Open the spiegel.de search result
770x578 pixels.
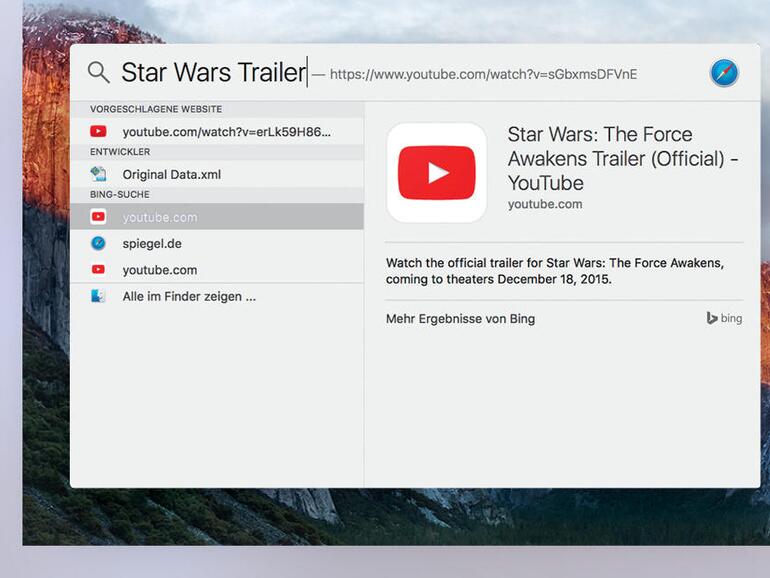point(217,244)
